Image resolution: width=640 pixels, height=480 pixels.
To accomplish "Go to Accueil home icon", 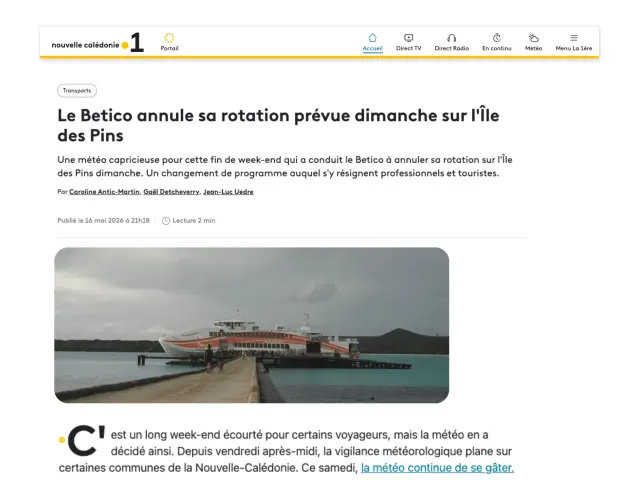I will [372, 38].
